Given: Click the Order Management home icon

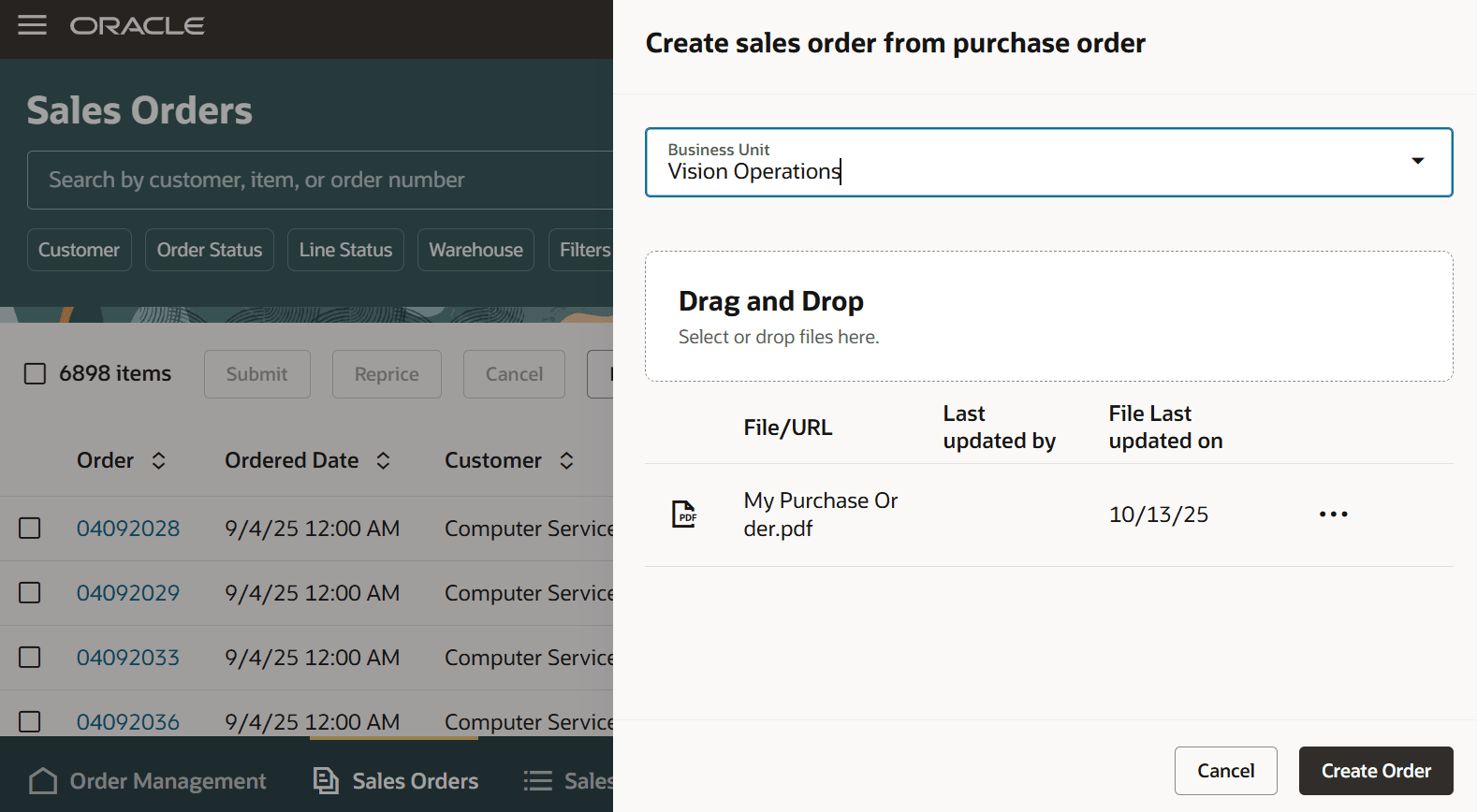Looking at the screenshot, I should coord(43,781).
